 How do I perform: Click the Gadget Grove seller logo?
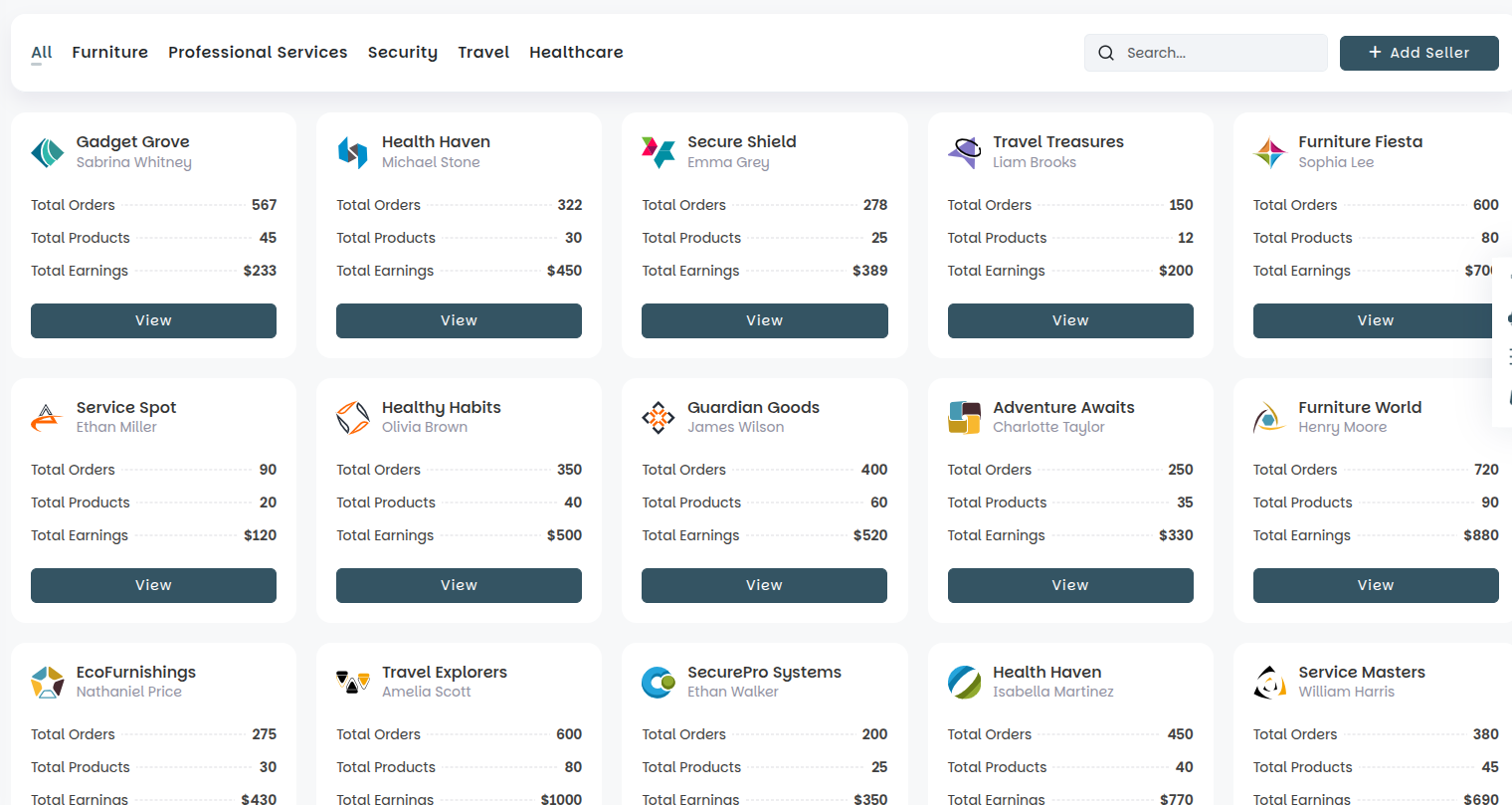pyautogui.click(x=48, y=152)
